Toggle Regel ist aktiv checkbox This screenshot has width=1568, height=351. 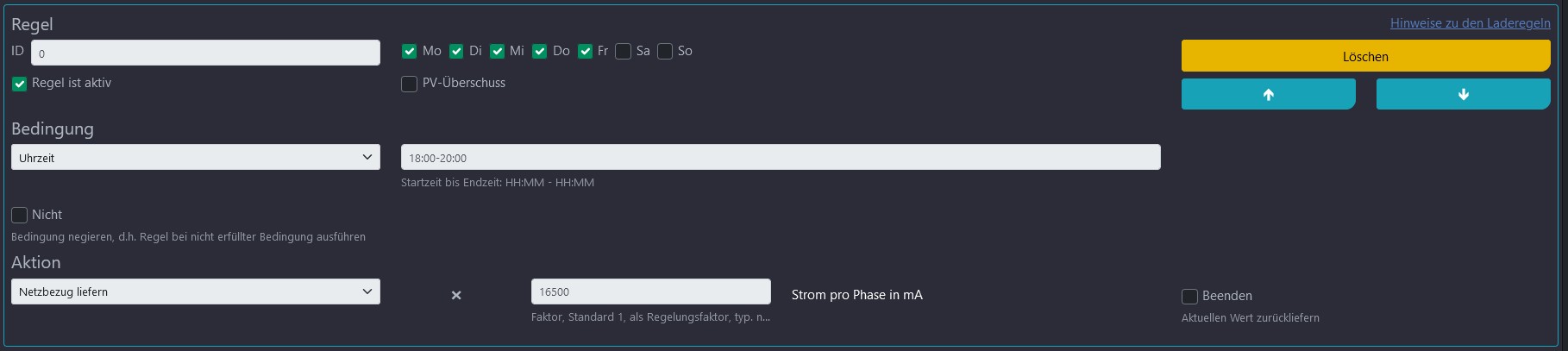point(19,84)
